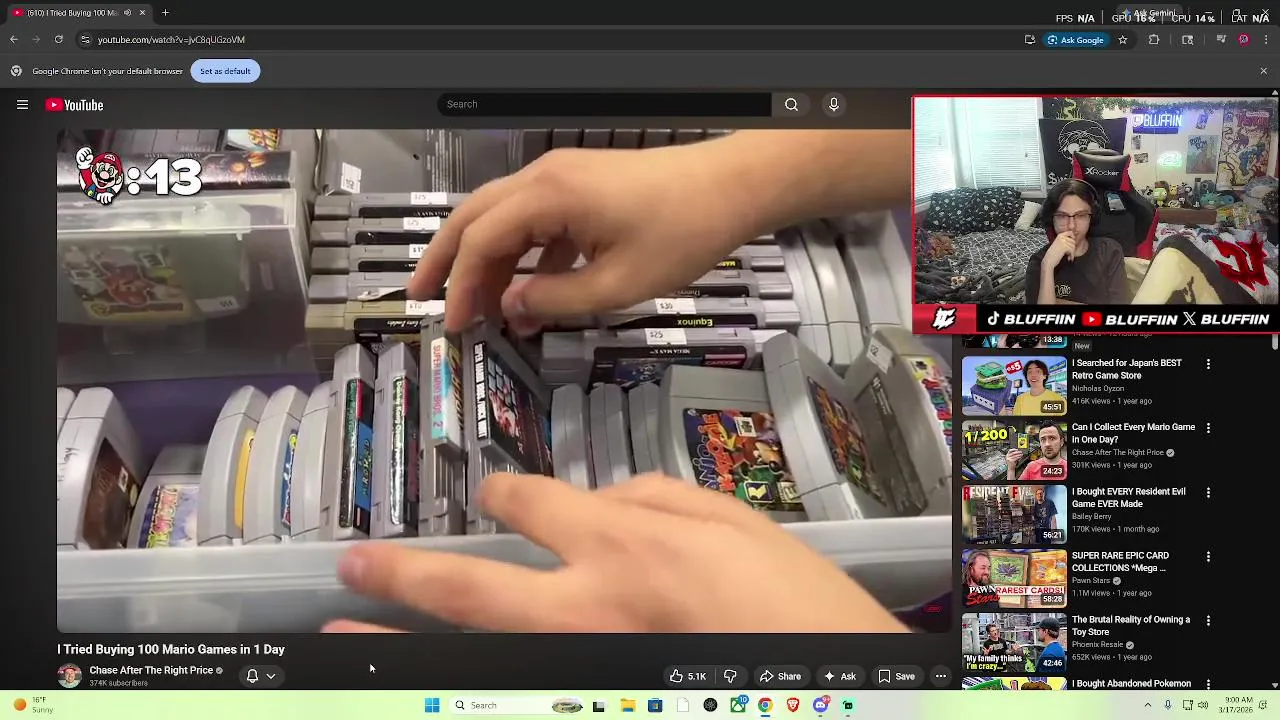Screen dimensions: 1280x720
Task: Open Task View on the taskbar
Action: tap(598, 706)
